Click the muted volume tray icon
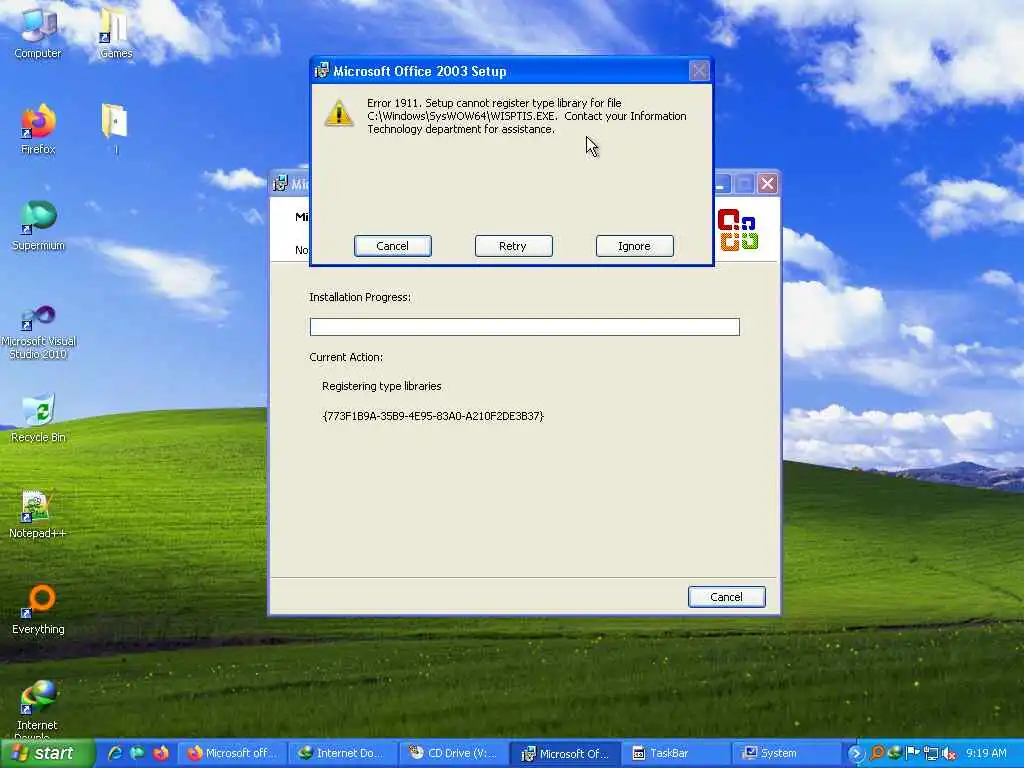This screenshot has height=768, width=1024. [949, 754]
